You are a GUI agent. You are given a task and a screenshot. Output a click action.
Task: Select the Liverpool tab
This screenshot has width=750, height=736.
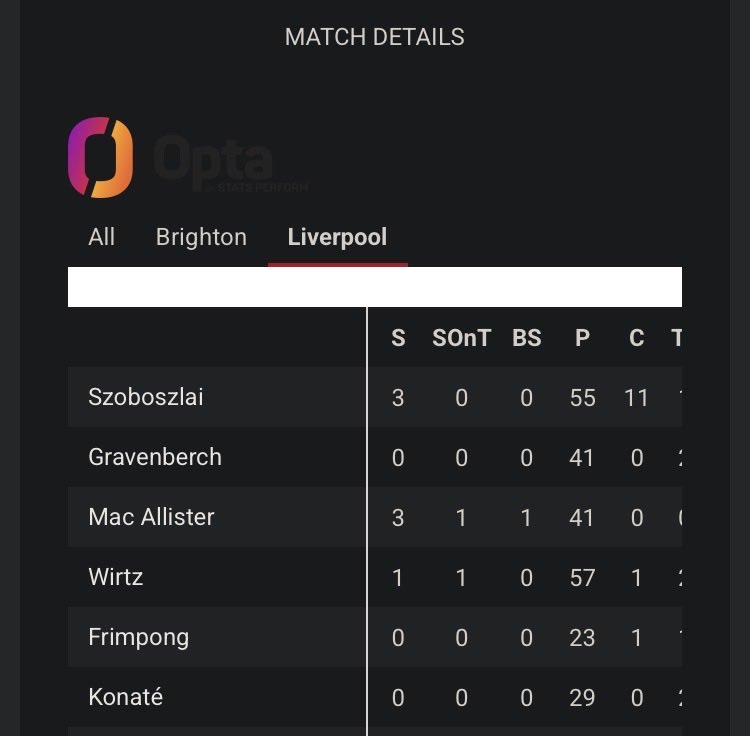pos(337,237)
